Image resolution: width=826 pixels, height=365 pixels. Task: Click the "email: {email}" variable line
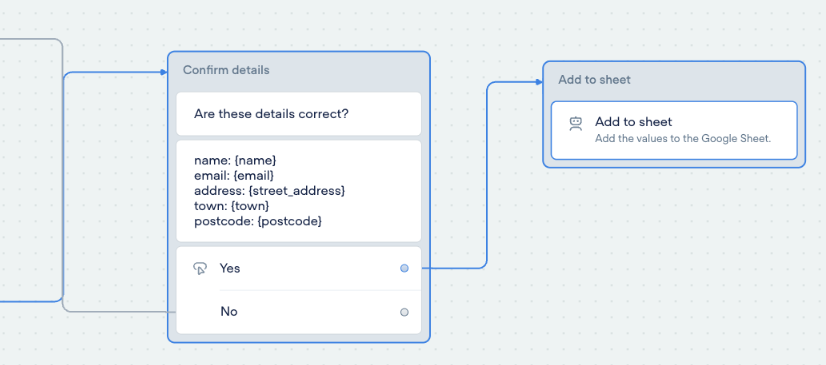click(x=234, y=175)
